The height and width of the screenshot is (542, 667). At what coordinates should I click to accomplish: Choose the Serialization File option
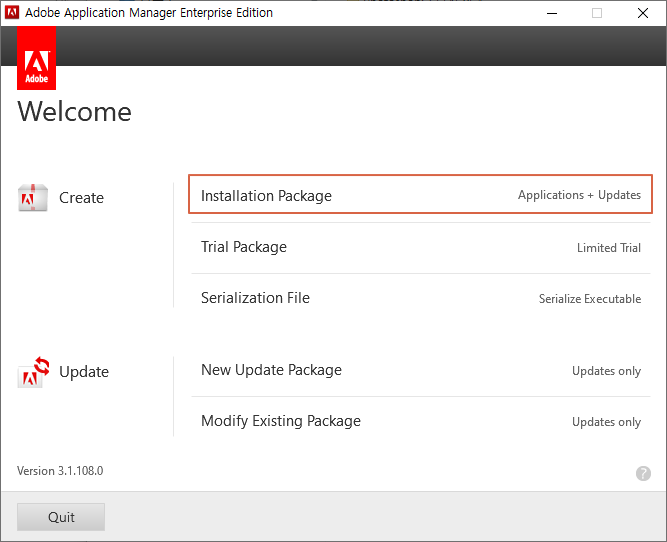(420, 298)
